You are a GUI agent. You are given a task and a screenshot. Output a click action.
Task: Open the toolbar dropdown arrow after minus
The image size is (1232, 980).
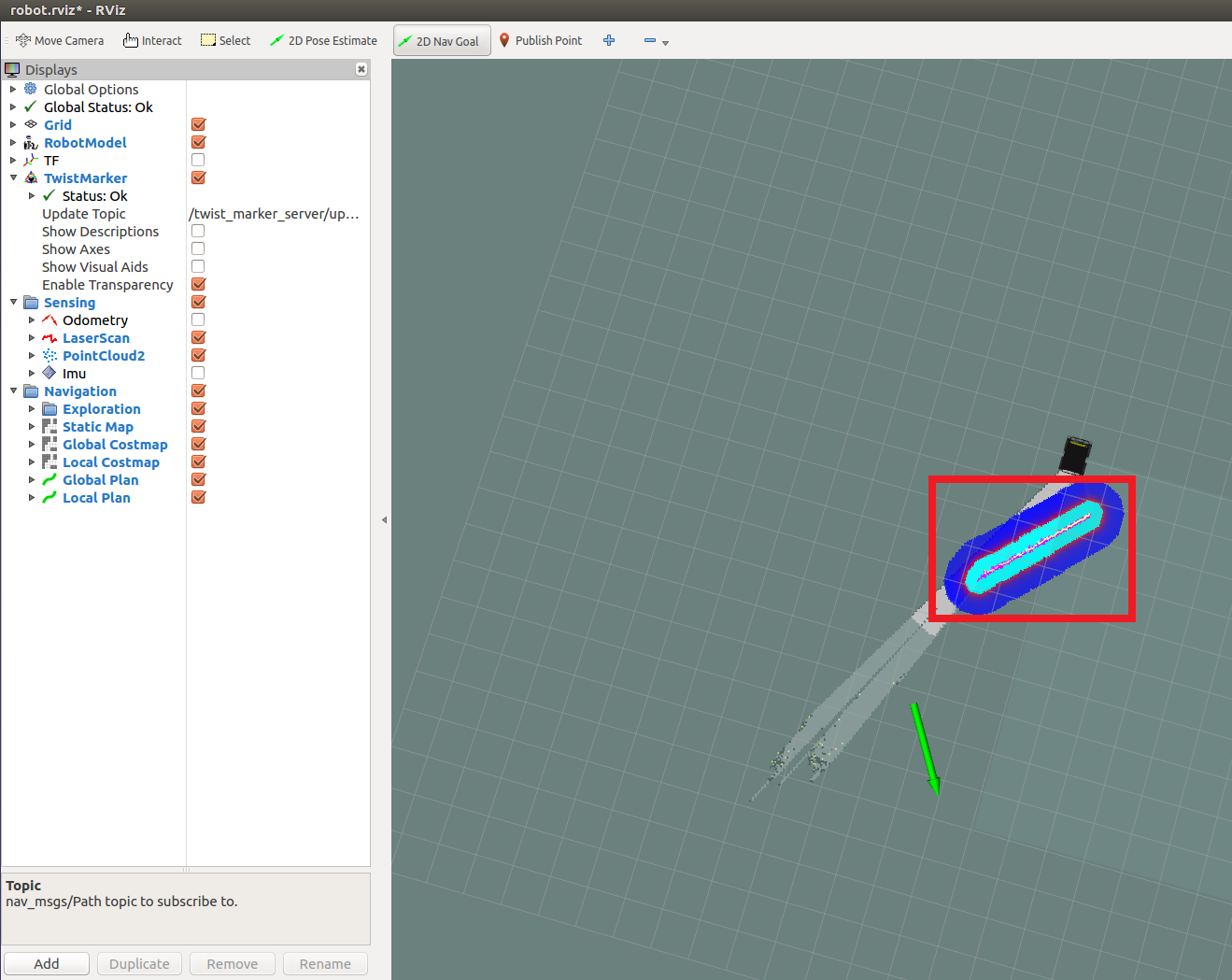coord(665,42)
